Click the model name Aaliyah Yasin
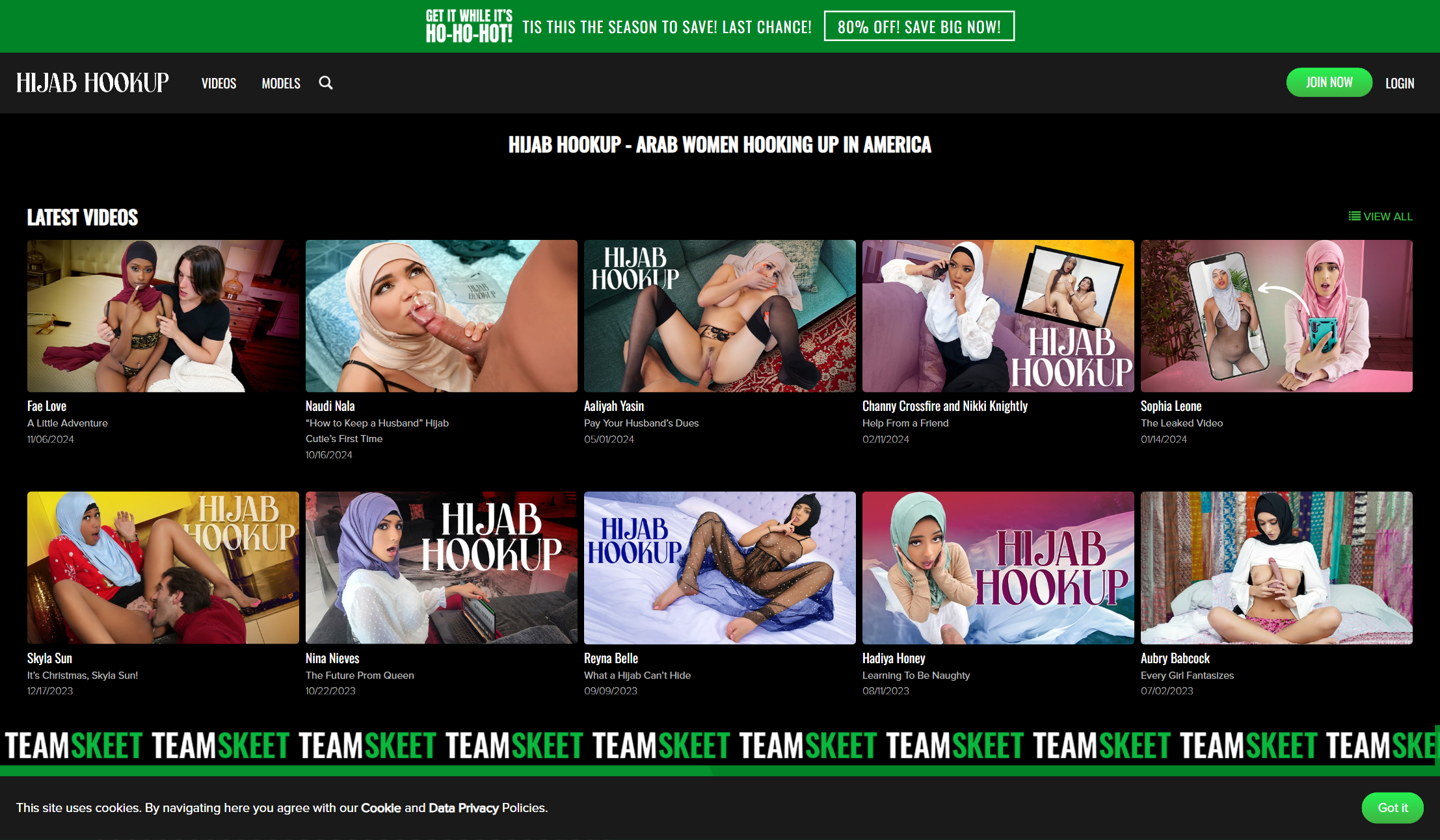Viewport: 1440px width, 840px height. pos(614,406)
